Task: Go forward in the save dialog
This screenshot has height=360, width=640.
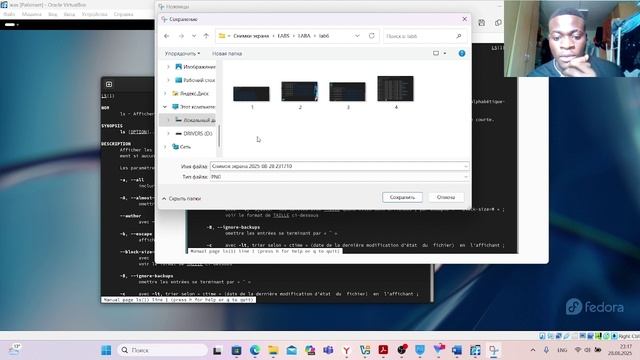Action: (181, 36)
